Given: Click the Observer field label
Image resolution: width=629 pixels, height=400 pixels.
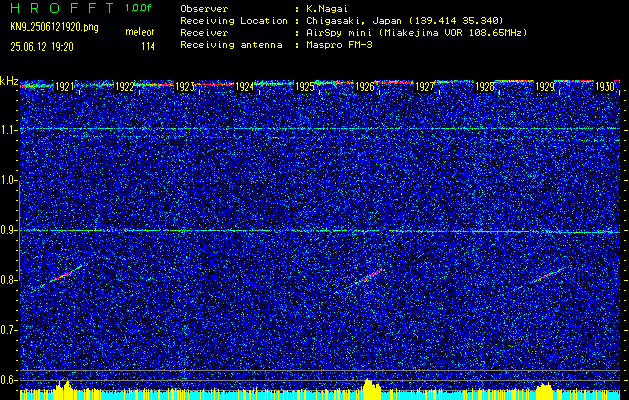Looking at the screenshot, I should [204, 9].
